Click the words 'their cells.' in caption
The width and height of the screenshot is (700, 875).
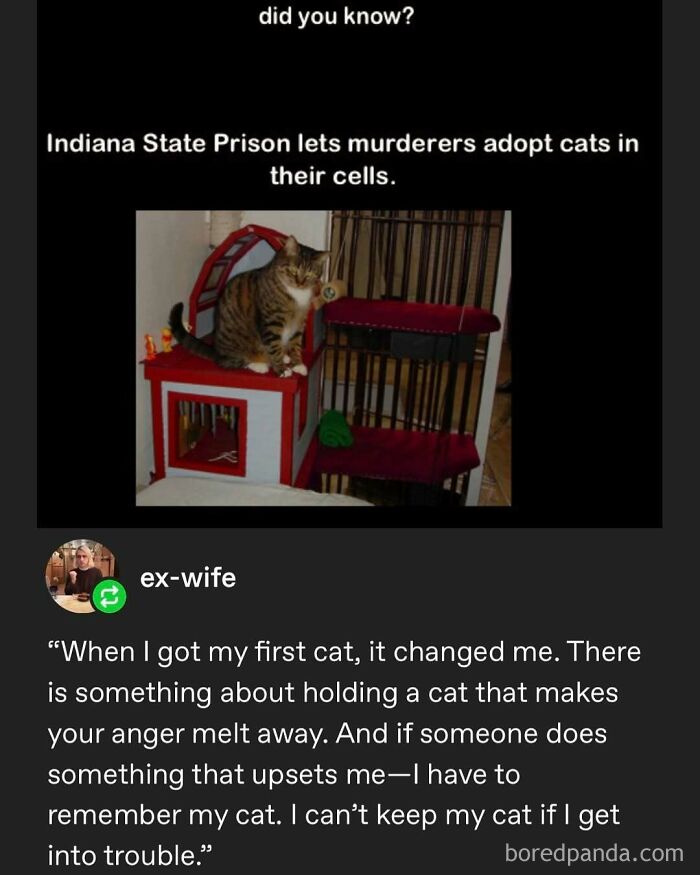pos(333,176)
